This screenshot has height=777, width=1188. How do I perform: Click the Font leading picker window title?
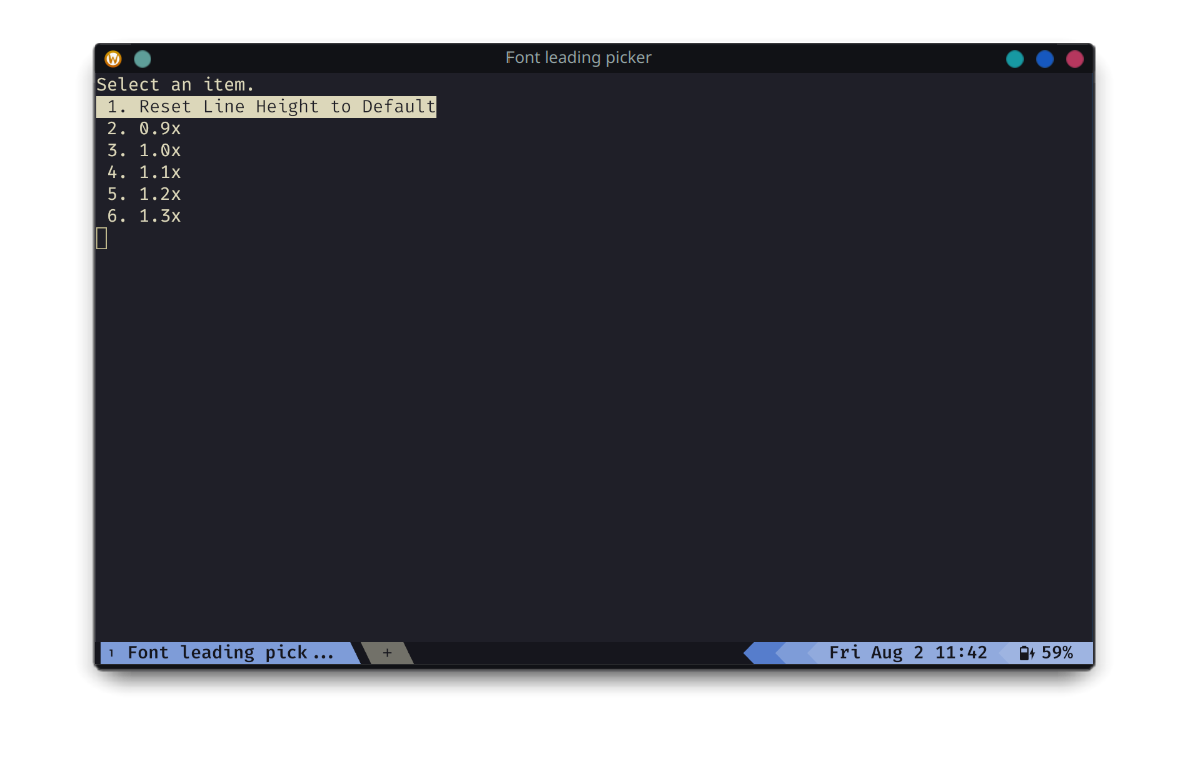[578, 57]
